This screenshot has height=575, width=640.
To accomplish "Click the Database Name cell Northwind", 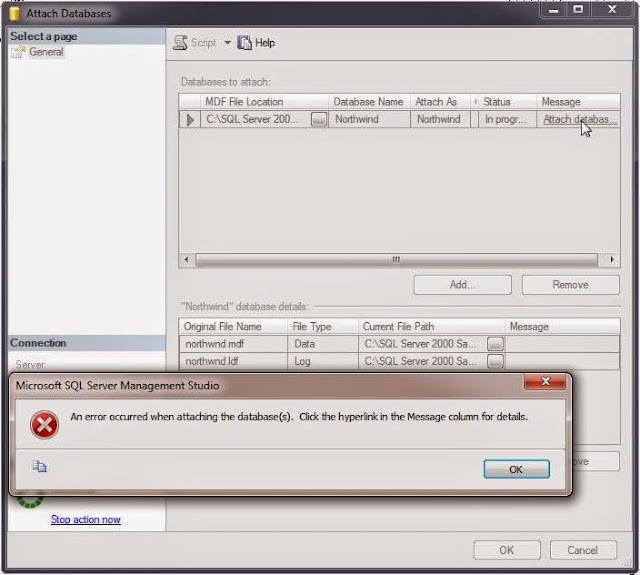I will [369, 119].
